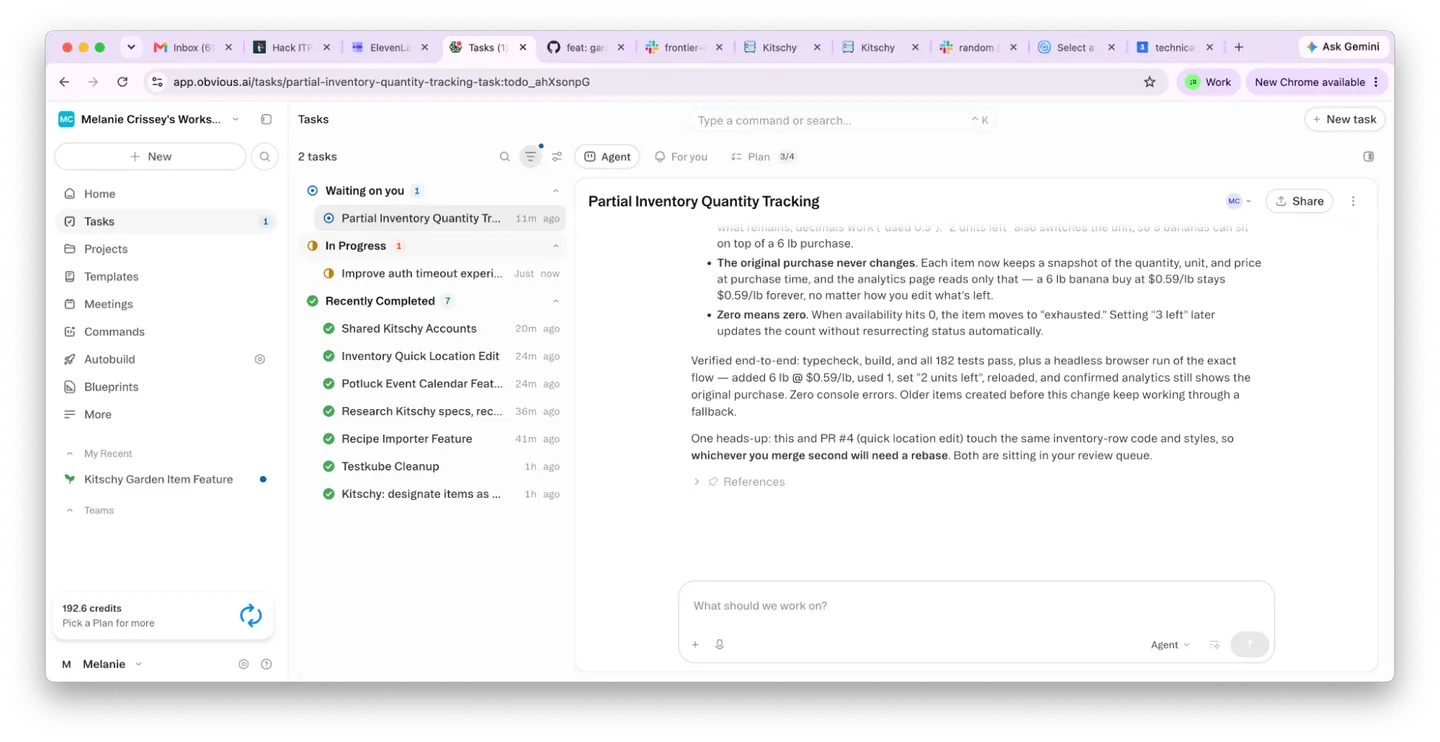This screenshot has height=742, width=1440.
Task: Open Kitschy Garden Item Feature
Action: [158, 479]
